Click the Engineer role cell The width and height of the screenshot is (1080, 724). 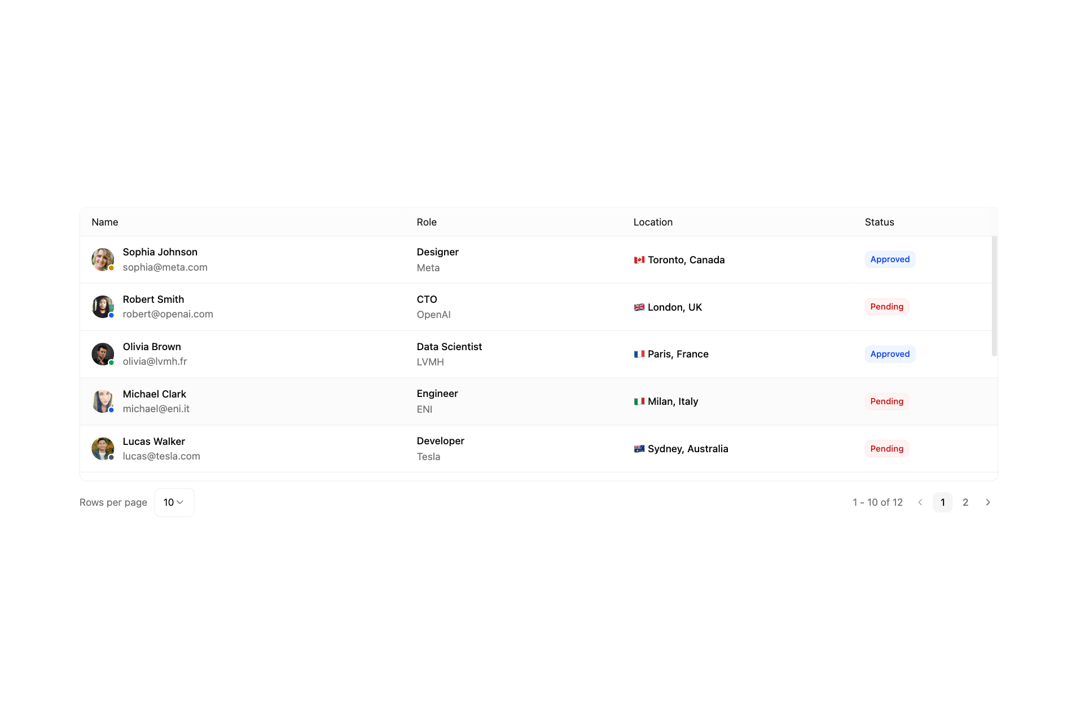[437, 394]
